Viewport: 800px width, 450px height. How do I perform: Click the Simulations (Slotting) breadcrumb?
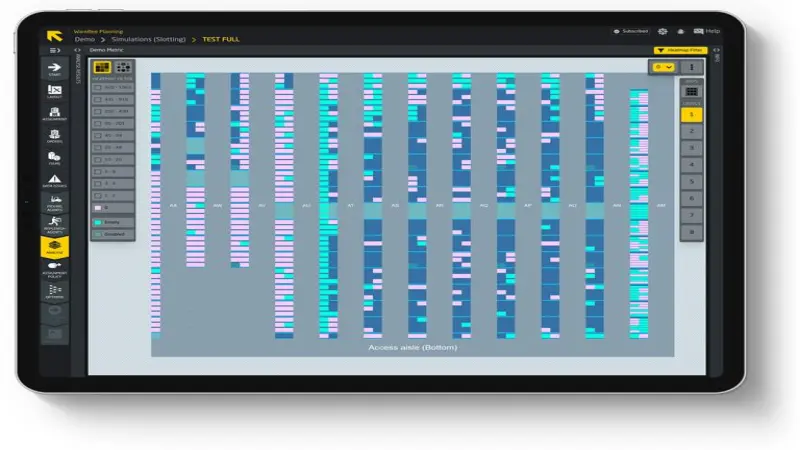(148, 39)
